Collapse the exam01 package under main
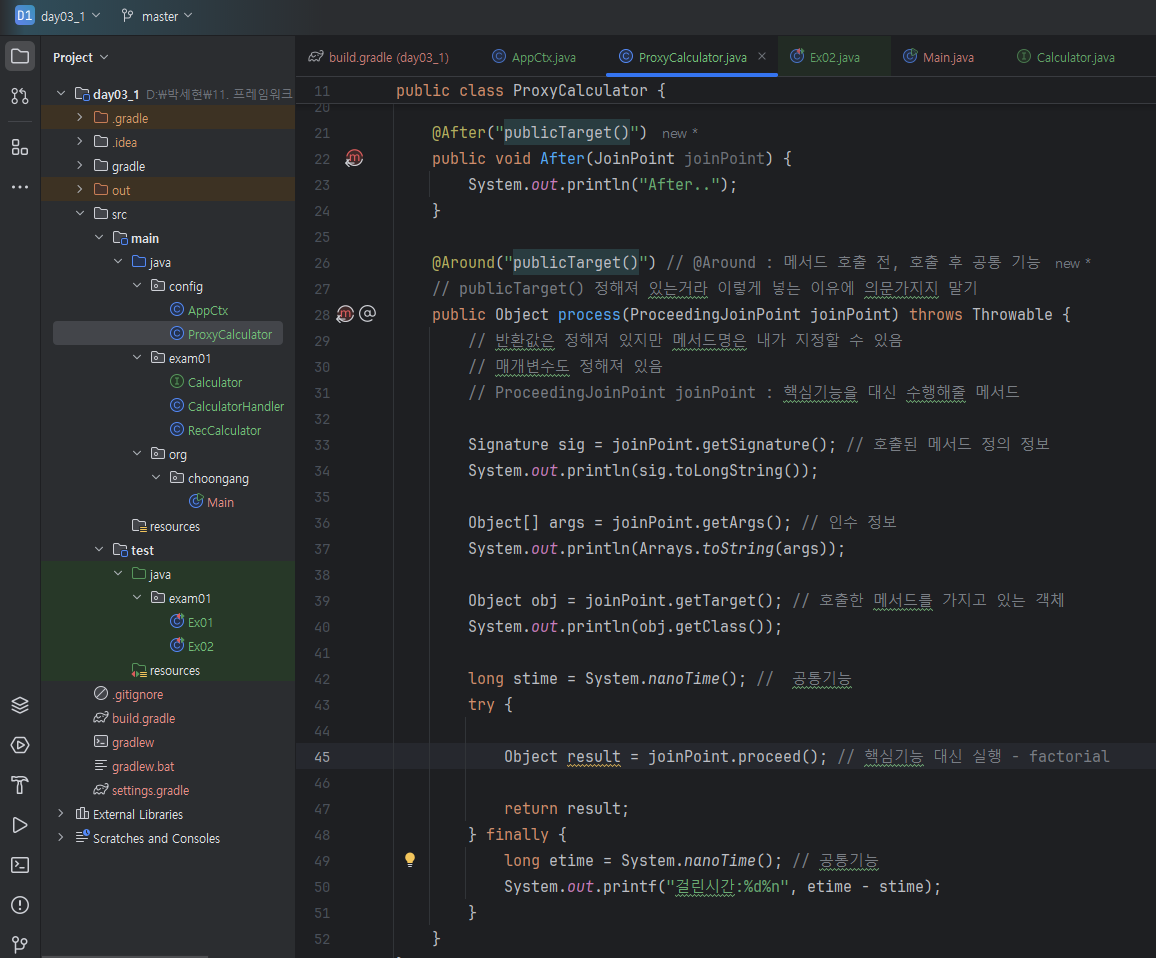Viewport: 1156px width, 958px height. (x=137, y=358)
